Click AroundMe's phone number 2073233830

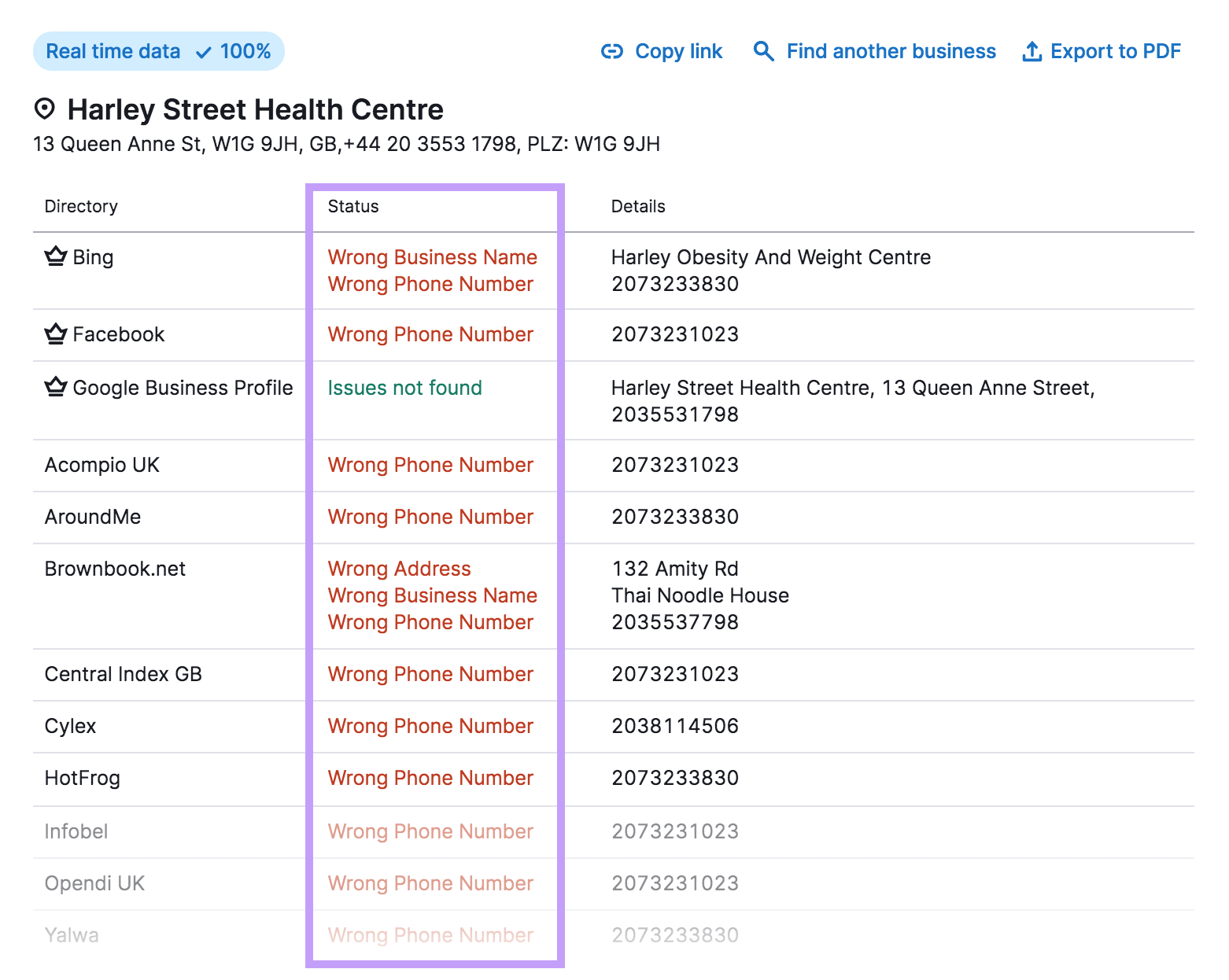tap(675, 517)
